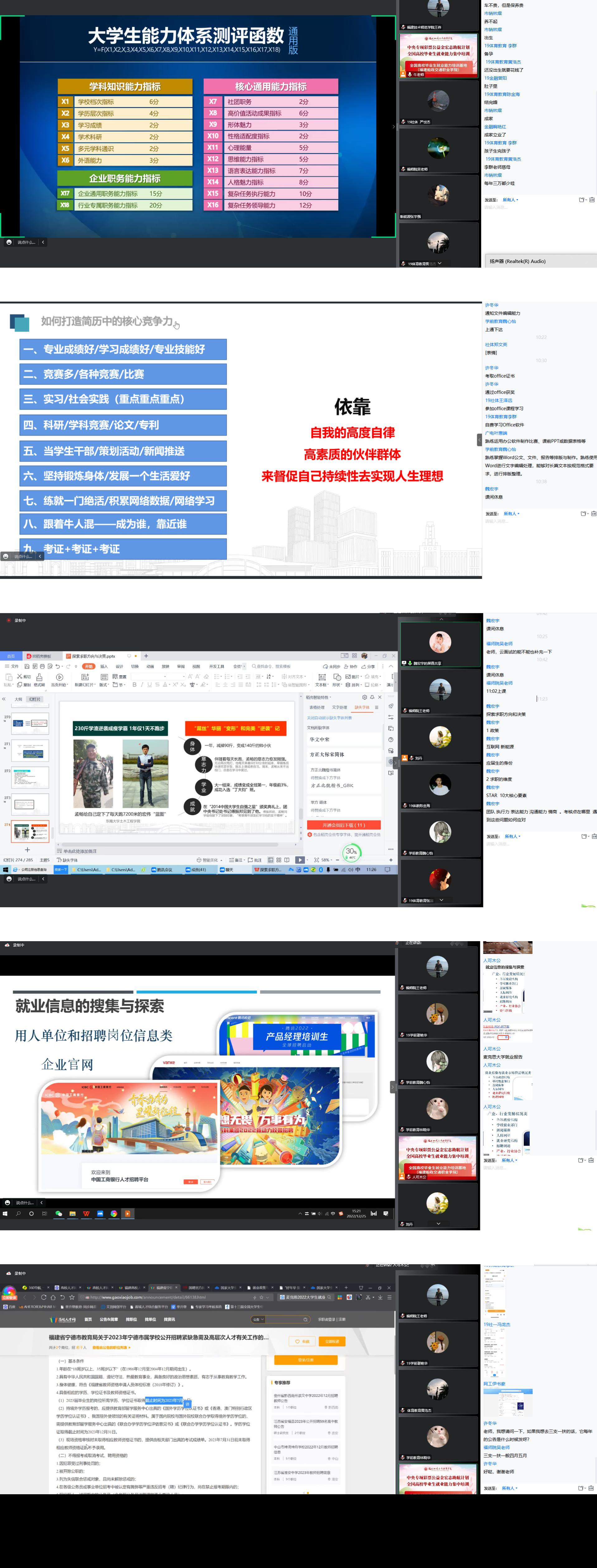Viewport: 597px width, 1568px height.
Task: Click the browser refresh icon
Action: 43,1297
